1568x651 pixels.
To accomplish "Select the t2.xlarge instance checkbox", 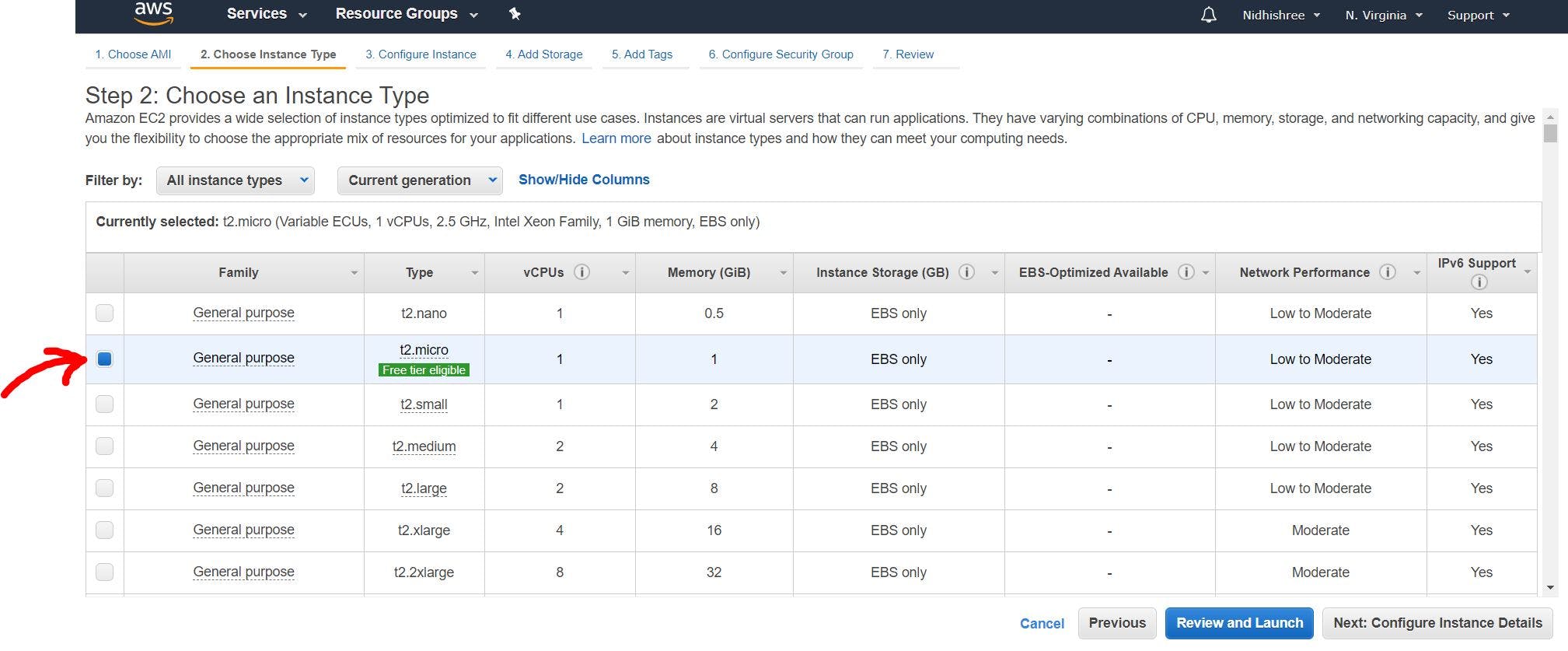I will (104, 530).
